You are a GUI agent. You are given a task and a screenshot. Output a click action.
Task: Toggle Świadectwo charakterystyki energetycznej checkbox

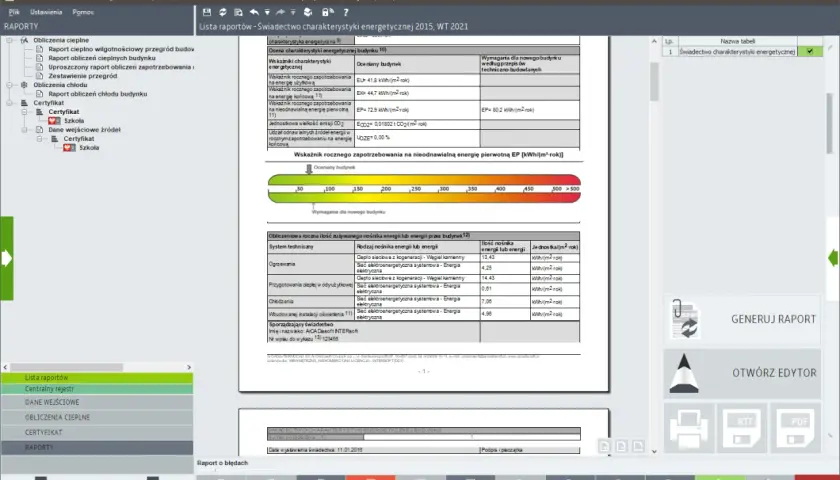[x=810, y=51]
